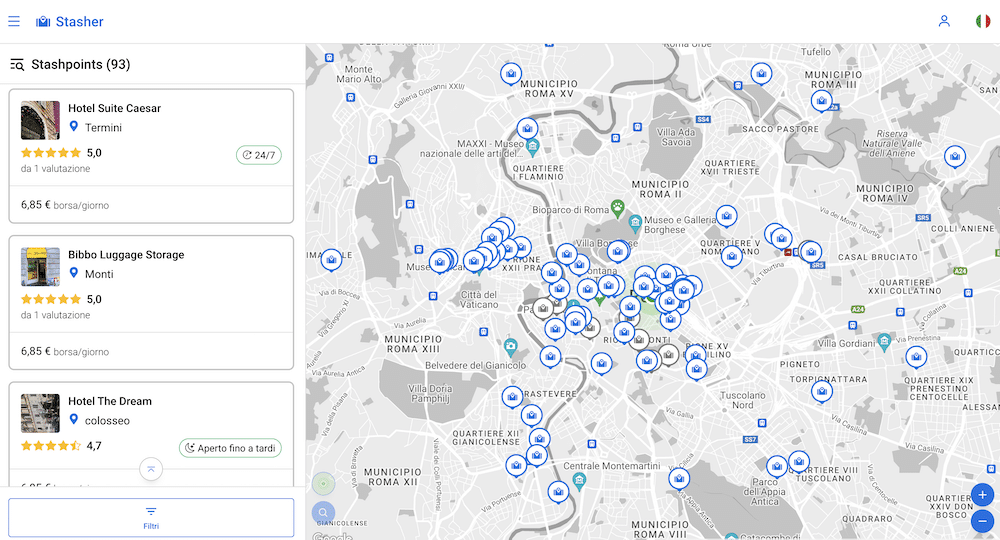Click the Villa Gordiani landmark icon
The width and height of the screenshot is (1000, 540).
[884, 342]
